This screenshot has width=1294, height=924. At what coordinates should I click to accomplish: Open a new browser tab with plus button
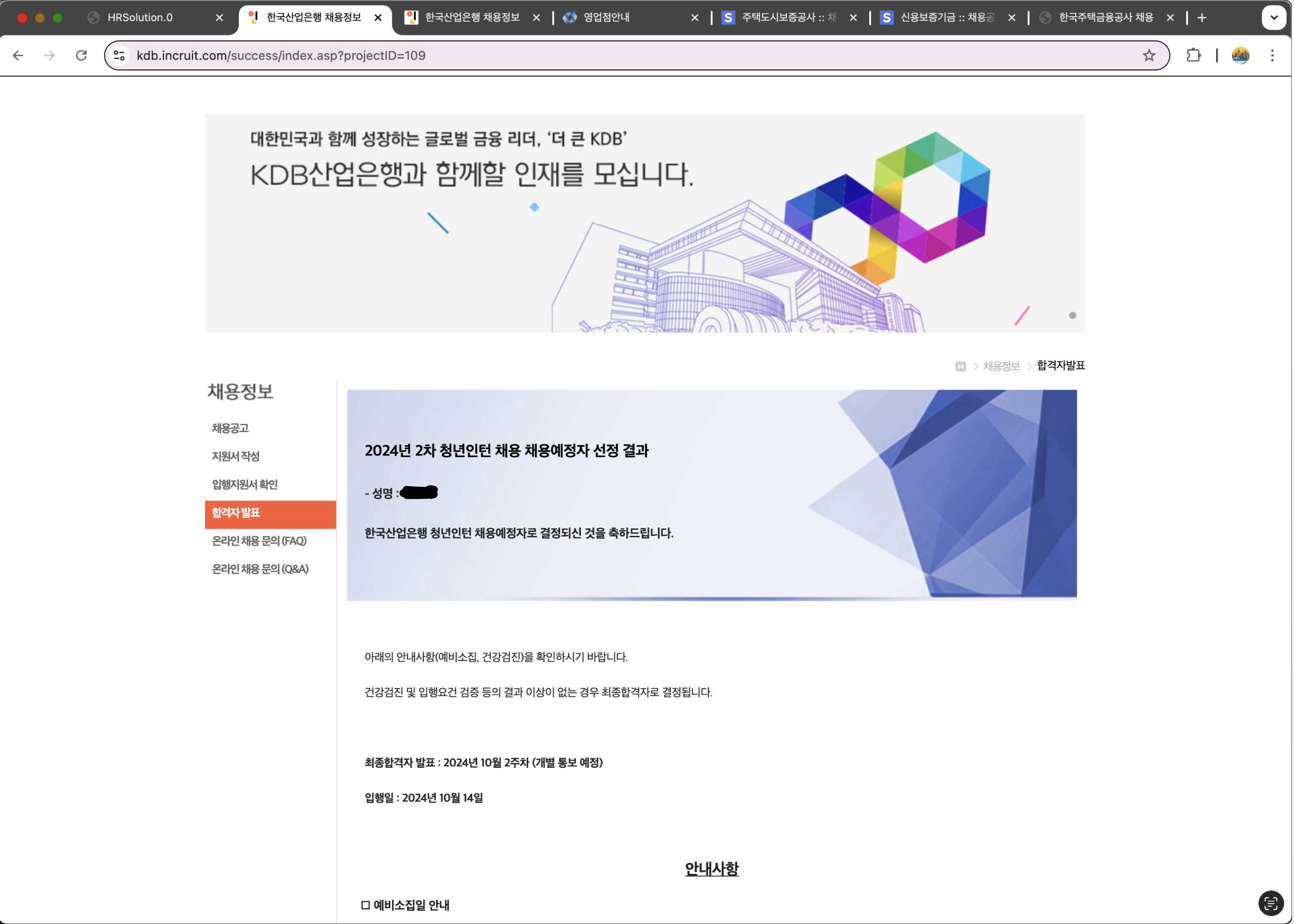coord(1202,17)
